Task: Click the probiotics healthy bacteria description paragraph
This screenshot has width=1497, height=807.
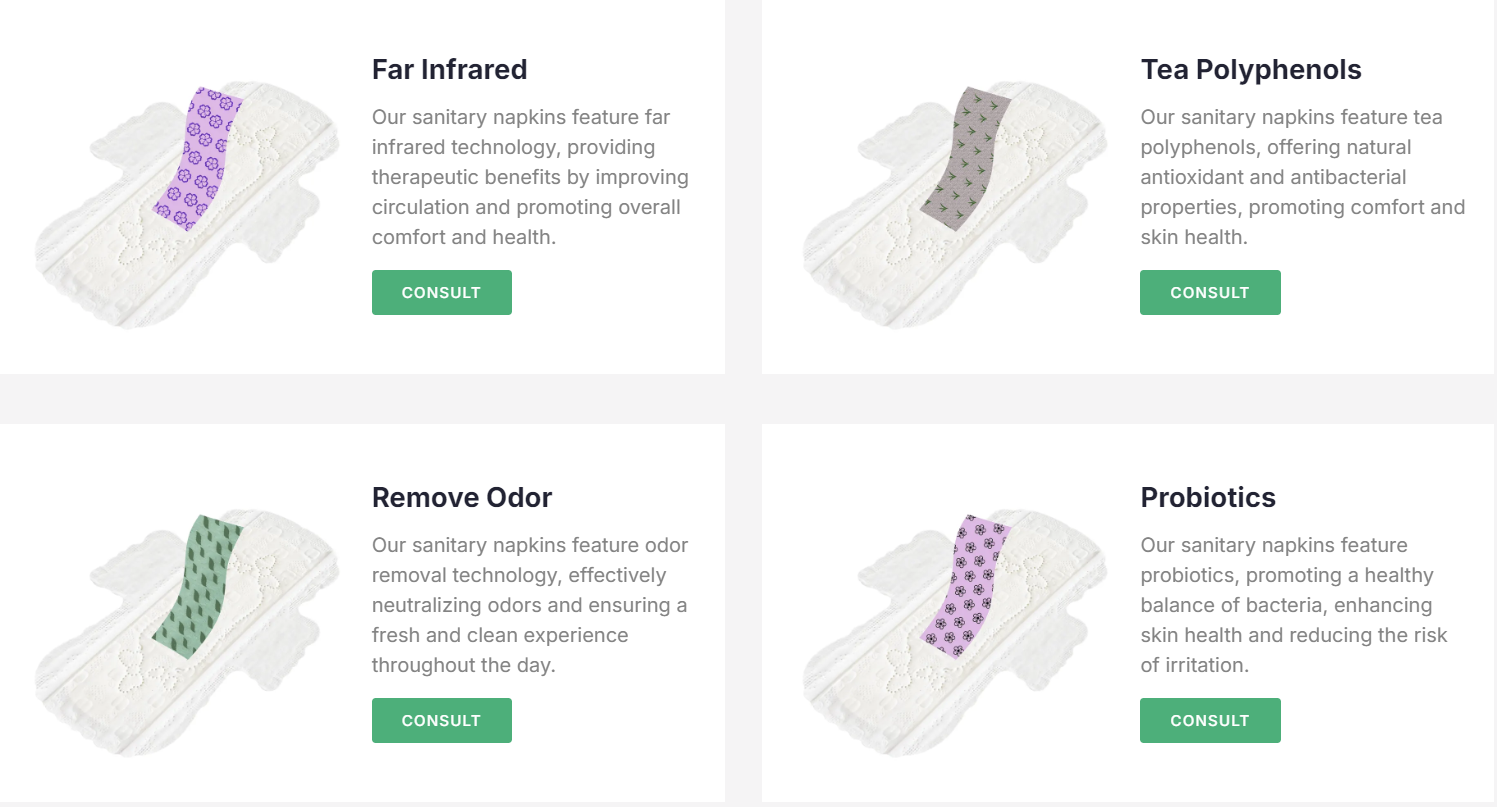Action: click(x=1294, y=605)
